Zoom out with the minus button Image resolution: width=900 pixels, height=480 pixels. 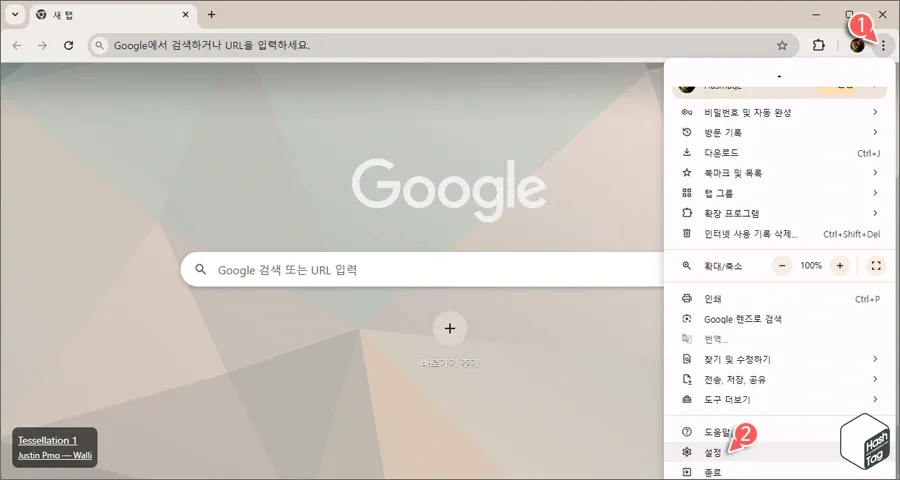pyautogui.click(x=782, y=266)
